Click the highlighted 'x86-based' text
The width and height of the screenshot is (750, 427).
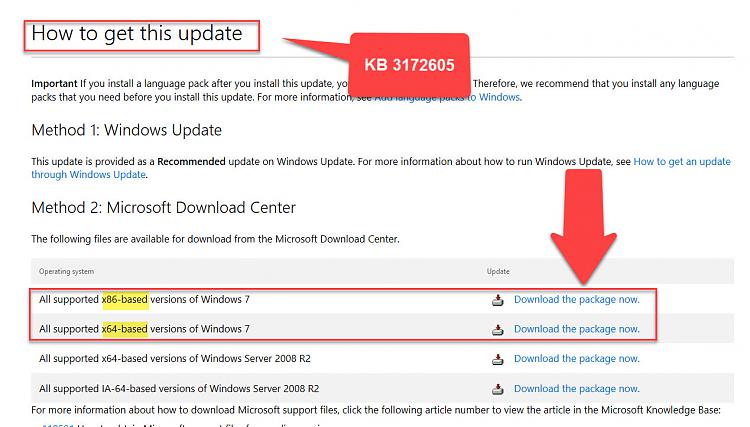(125, 299)
